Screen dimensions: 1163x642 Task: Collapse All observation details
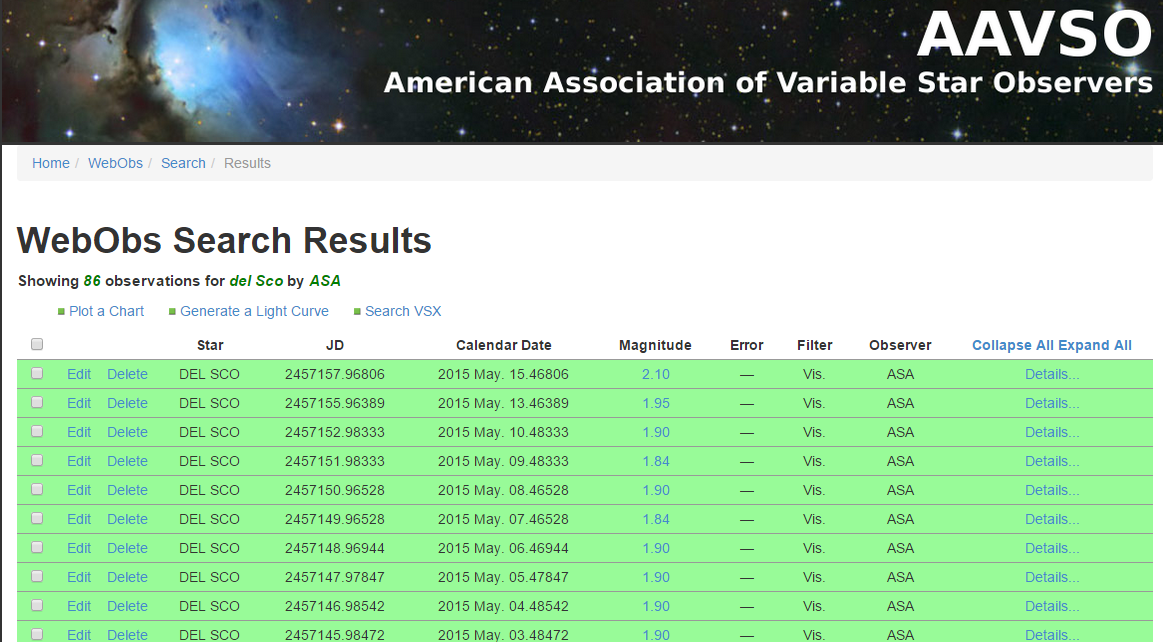pos(1013,345)
